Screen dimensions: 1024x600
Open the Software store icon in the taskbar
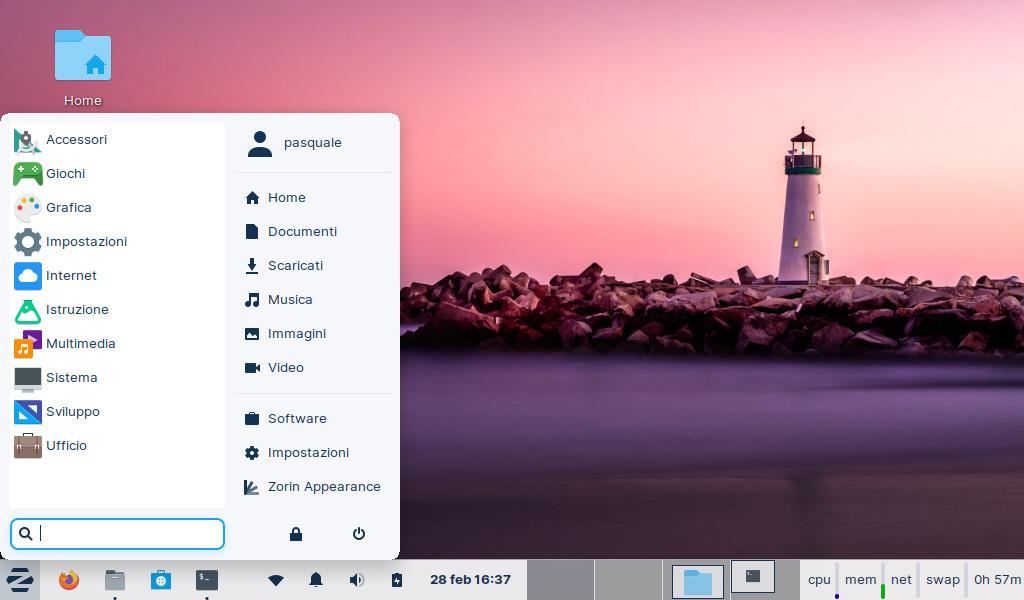click(161, 580)
